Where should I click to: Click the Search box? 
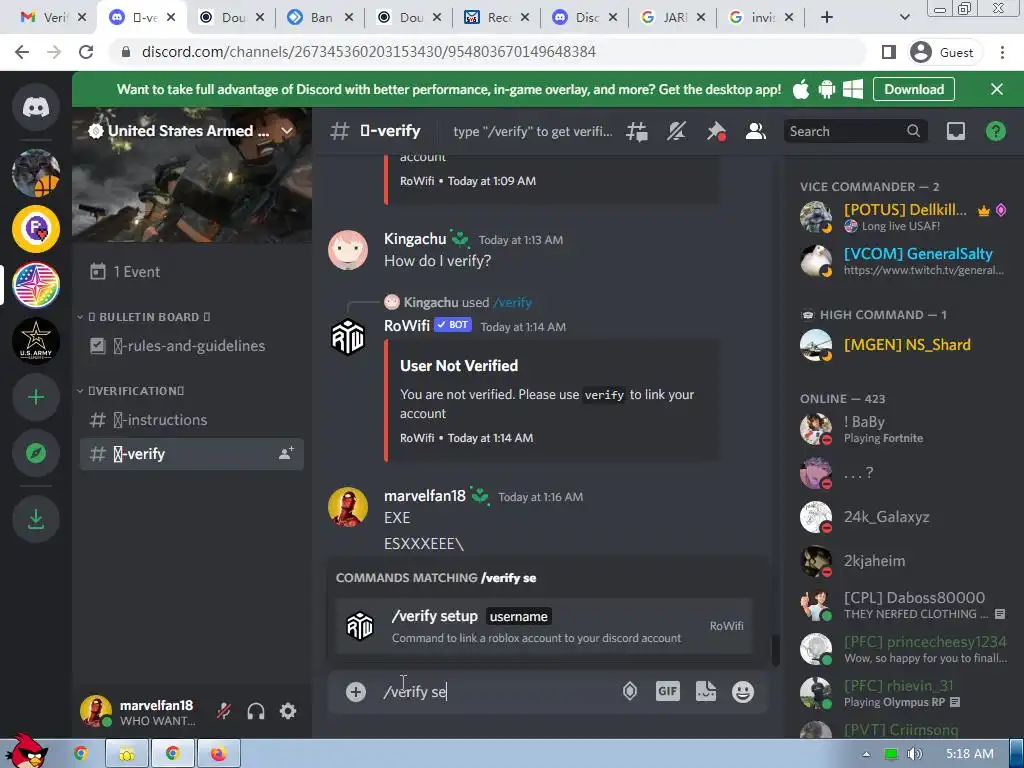tap(855, 131)
